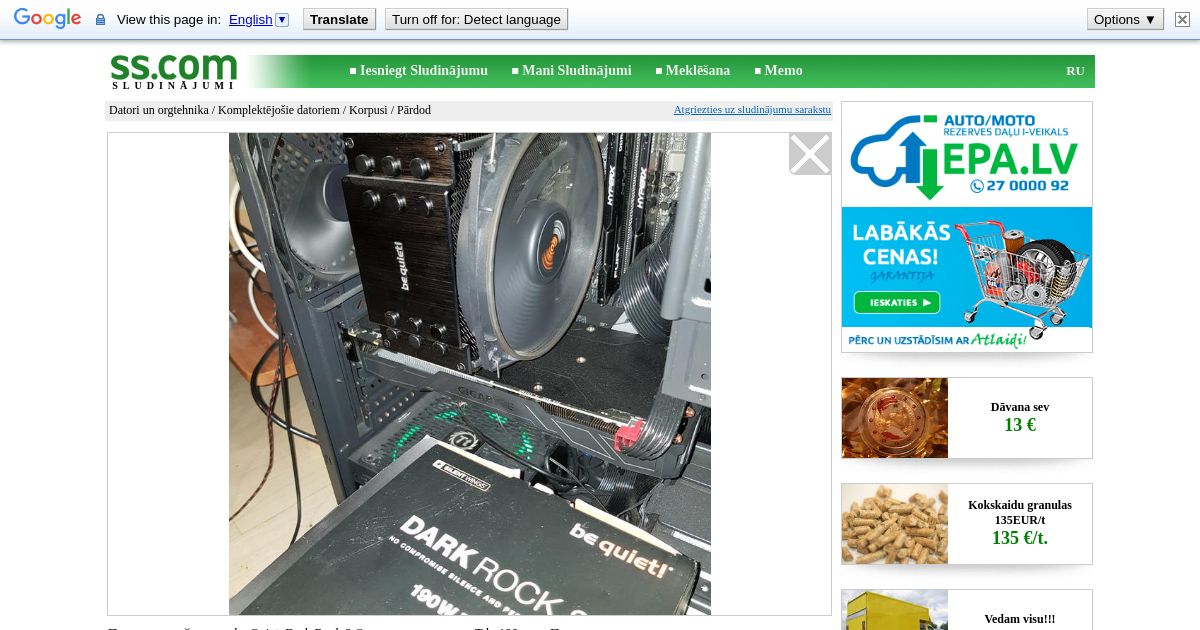Open Vedam visu!!! ad text
This screenshot has height=630, width=1200.
[1020, 619]
